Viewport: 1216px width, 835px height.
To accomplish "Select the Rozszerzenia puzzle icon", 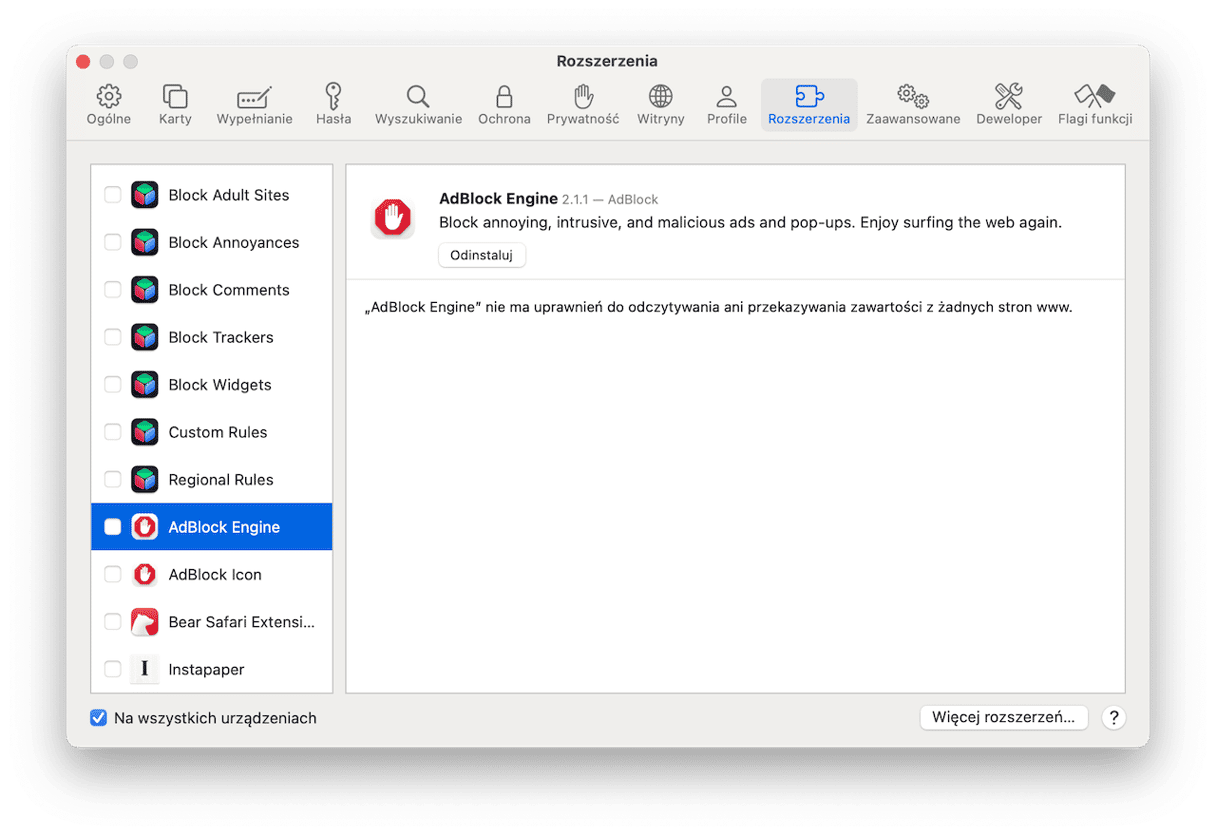I will tap(809, 97).
